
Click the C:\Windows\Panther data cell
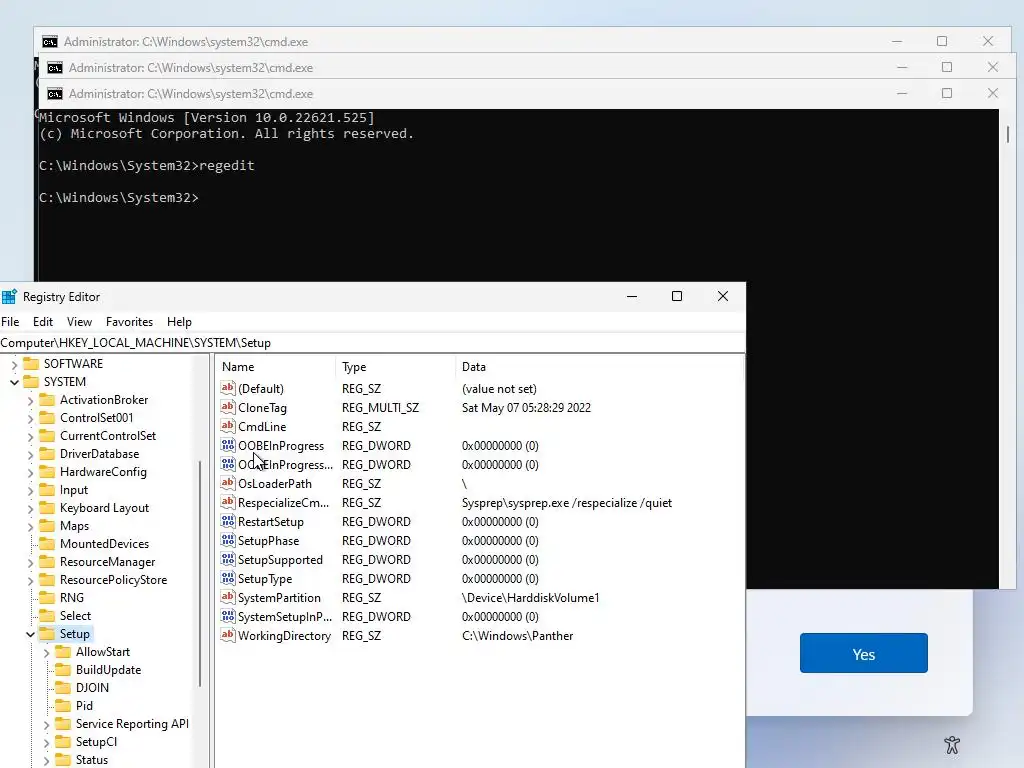coord(517,636)
